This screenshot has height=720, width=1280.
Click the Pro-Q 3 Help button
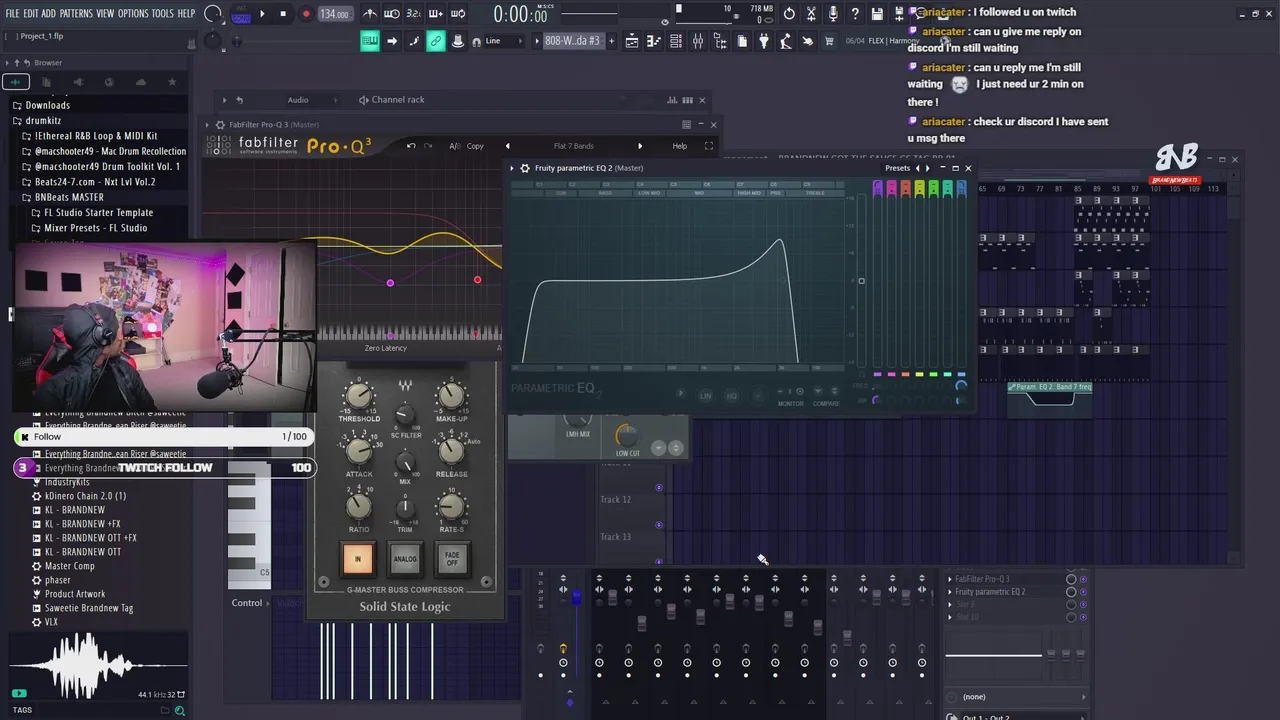click(680, 146)
